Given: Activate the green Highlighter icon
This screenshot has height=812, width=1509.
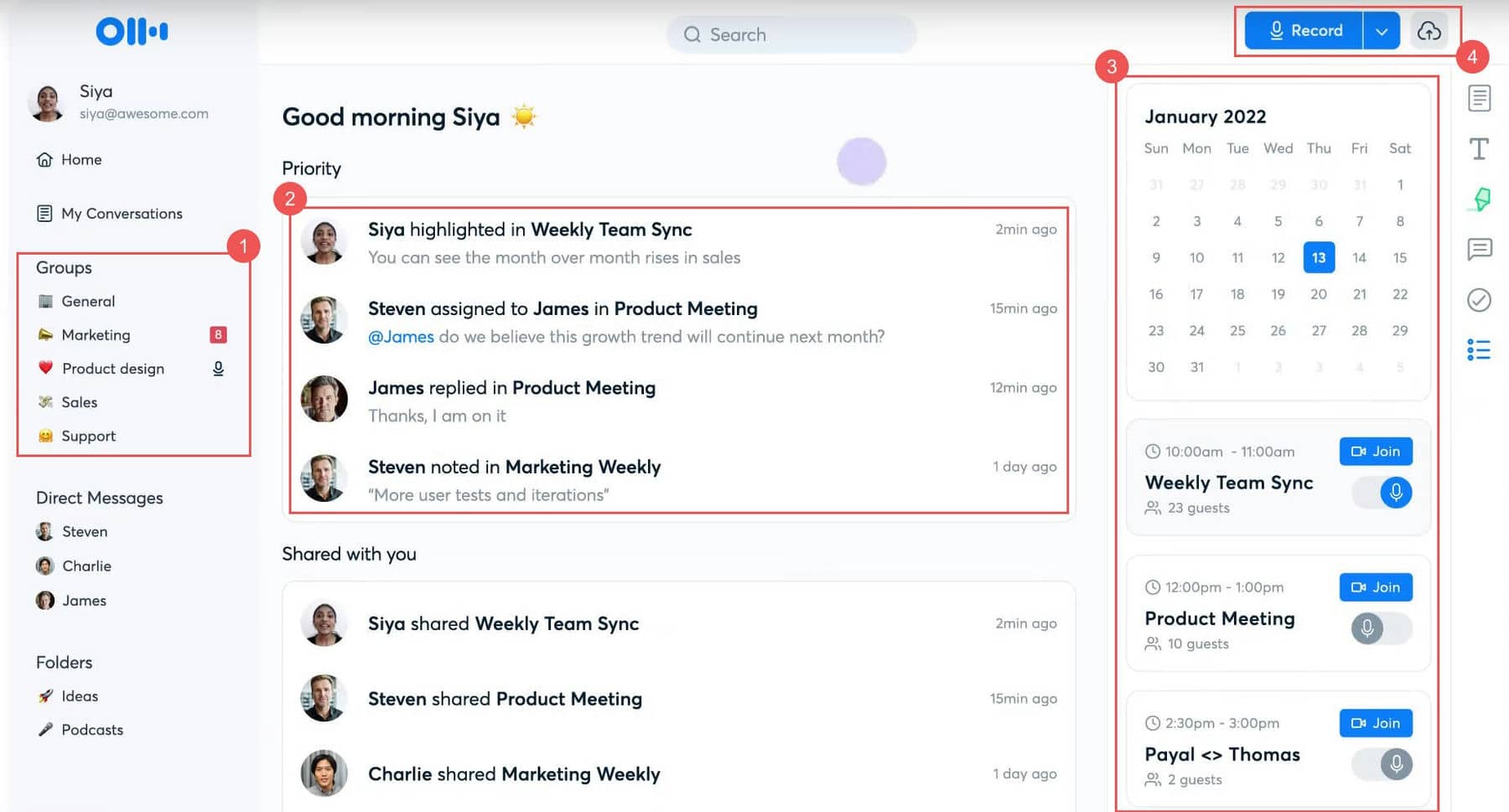Looking at the screenshot, I should [1479, 199].
